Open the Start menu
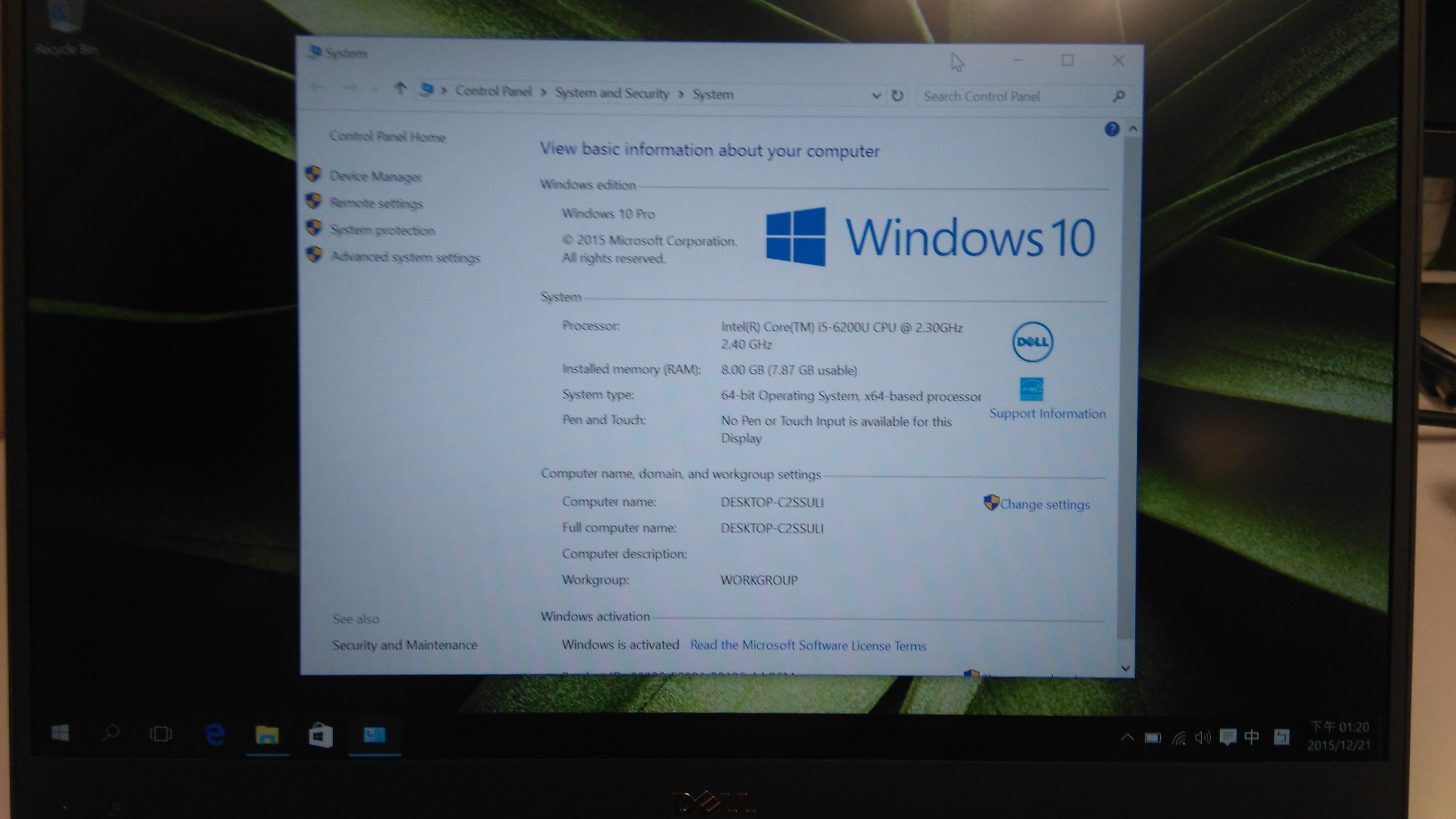Viewport: 1456px width, 819px height. 60,733
